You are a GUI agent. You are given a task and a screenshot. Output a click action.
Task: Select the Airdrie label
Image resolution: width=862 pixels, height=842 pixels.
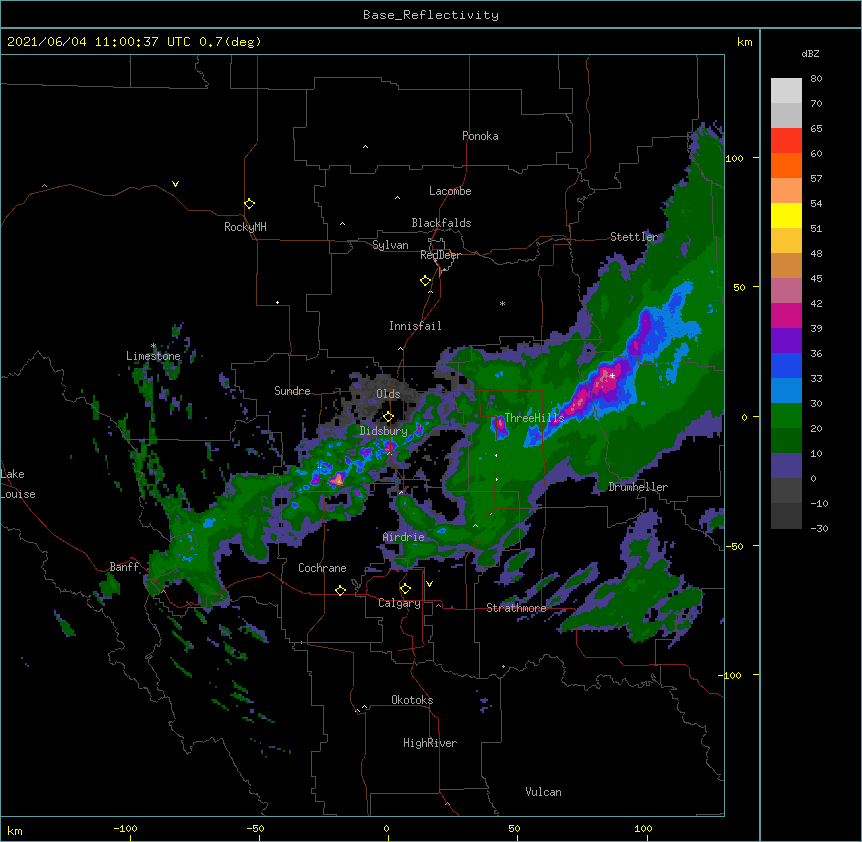[403, 536]
